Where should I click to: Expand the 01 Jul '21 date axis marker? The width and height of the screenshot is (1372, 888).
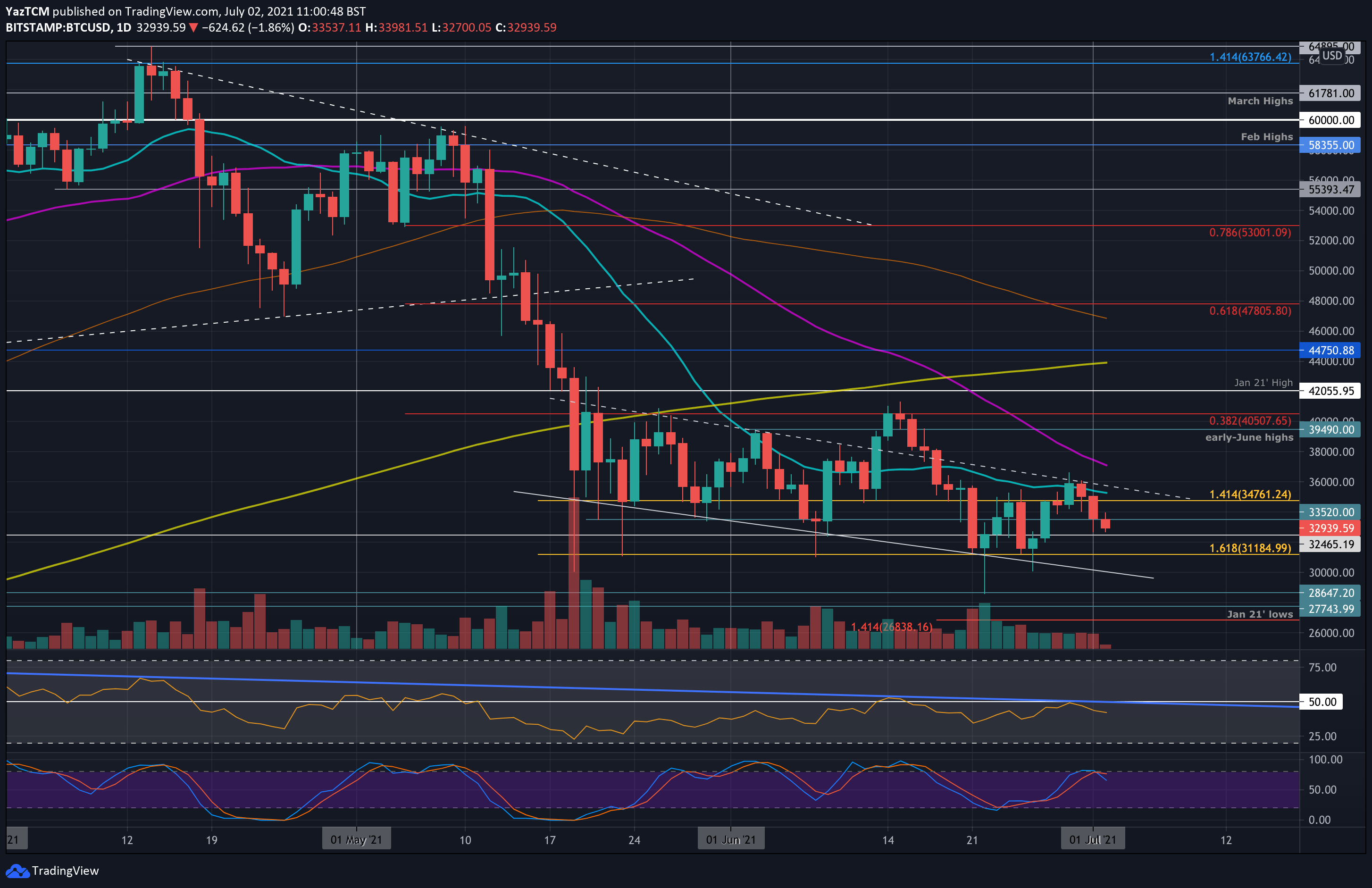tap(1093, 839)
